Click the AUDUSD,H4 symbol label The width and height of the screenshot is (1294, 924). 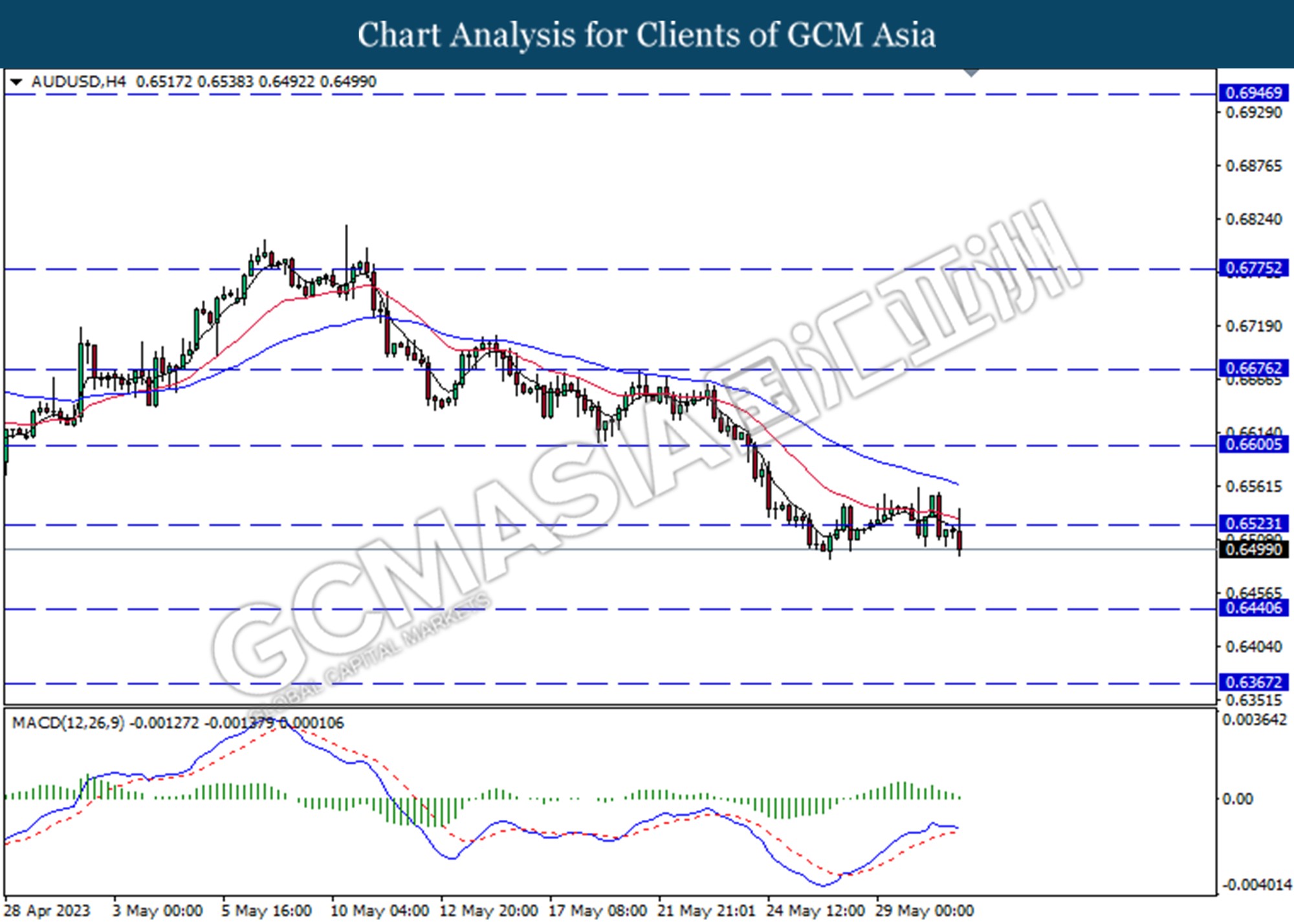(x=78, y=82)
